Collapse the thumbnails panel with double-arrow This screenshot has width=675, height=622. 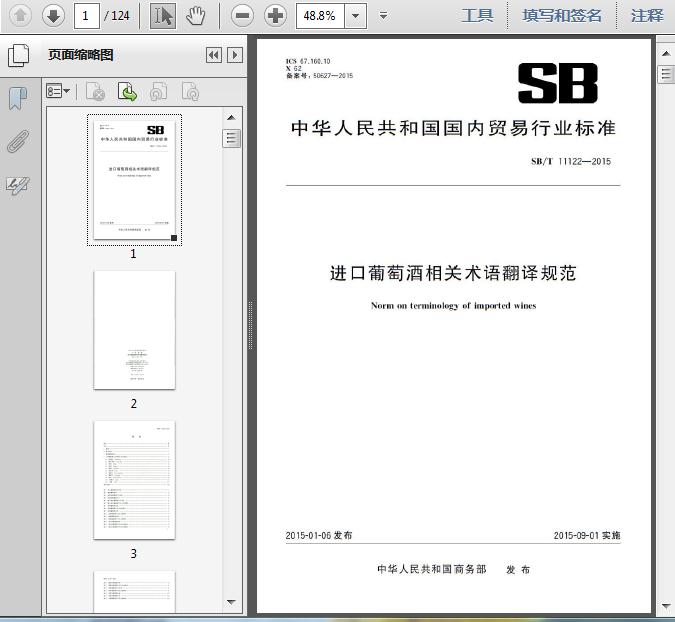(x=214, y=55)
